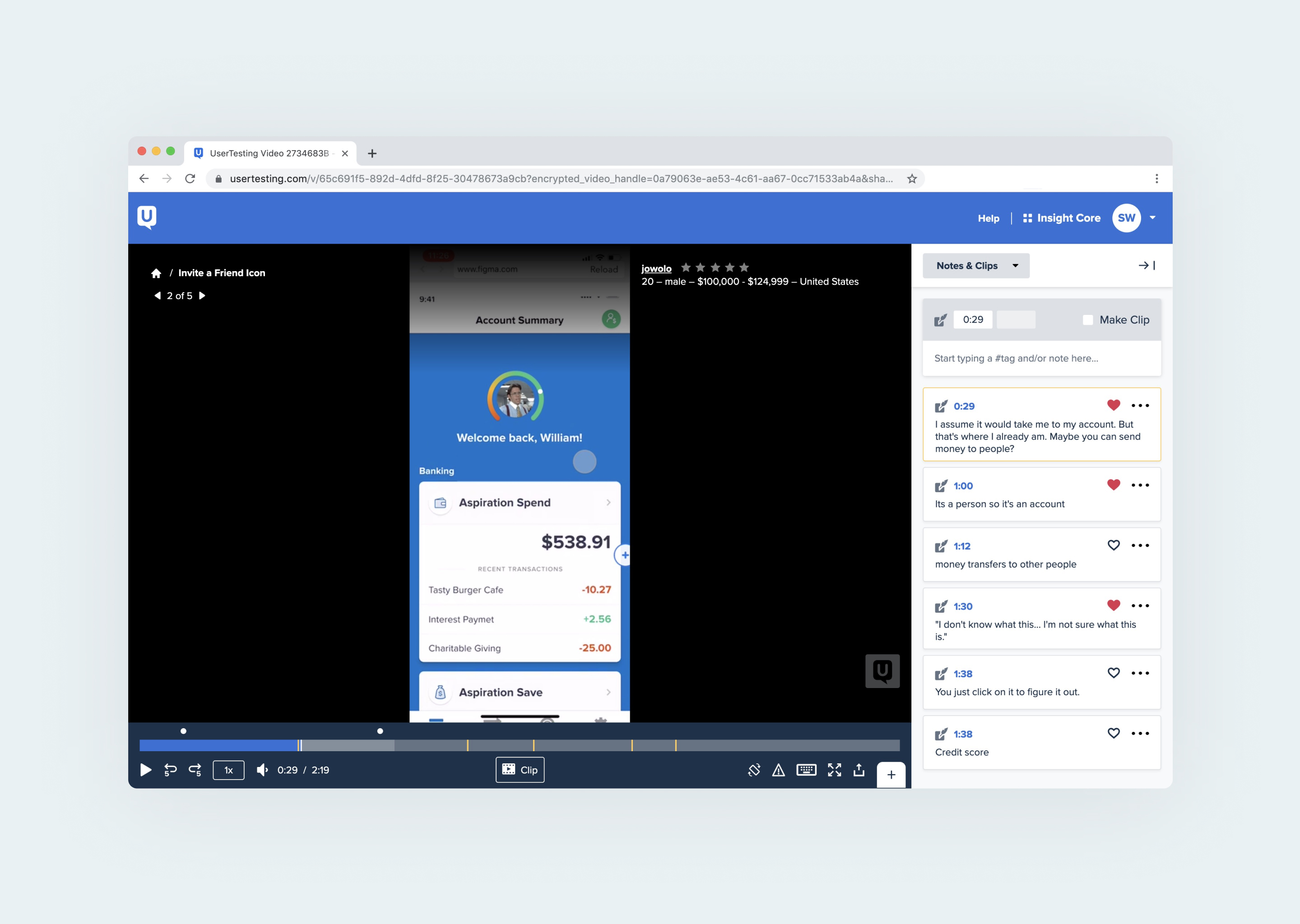
Task: Unfavorite the 1:30 note
Action: 1113,605
